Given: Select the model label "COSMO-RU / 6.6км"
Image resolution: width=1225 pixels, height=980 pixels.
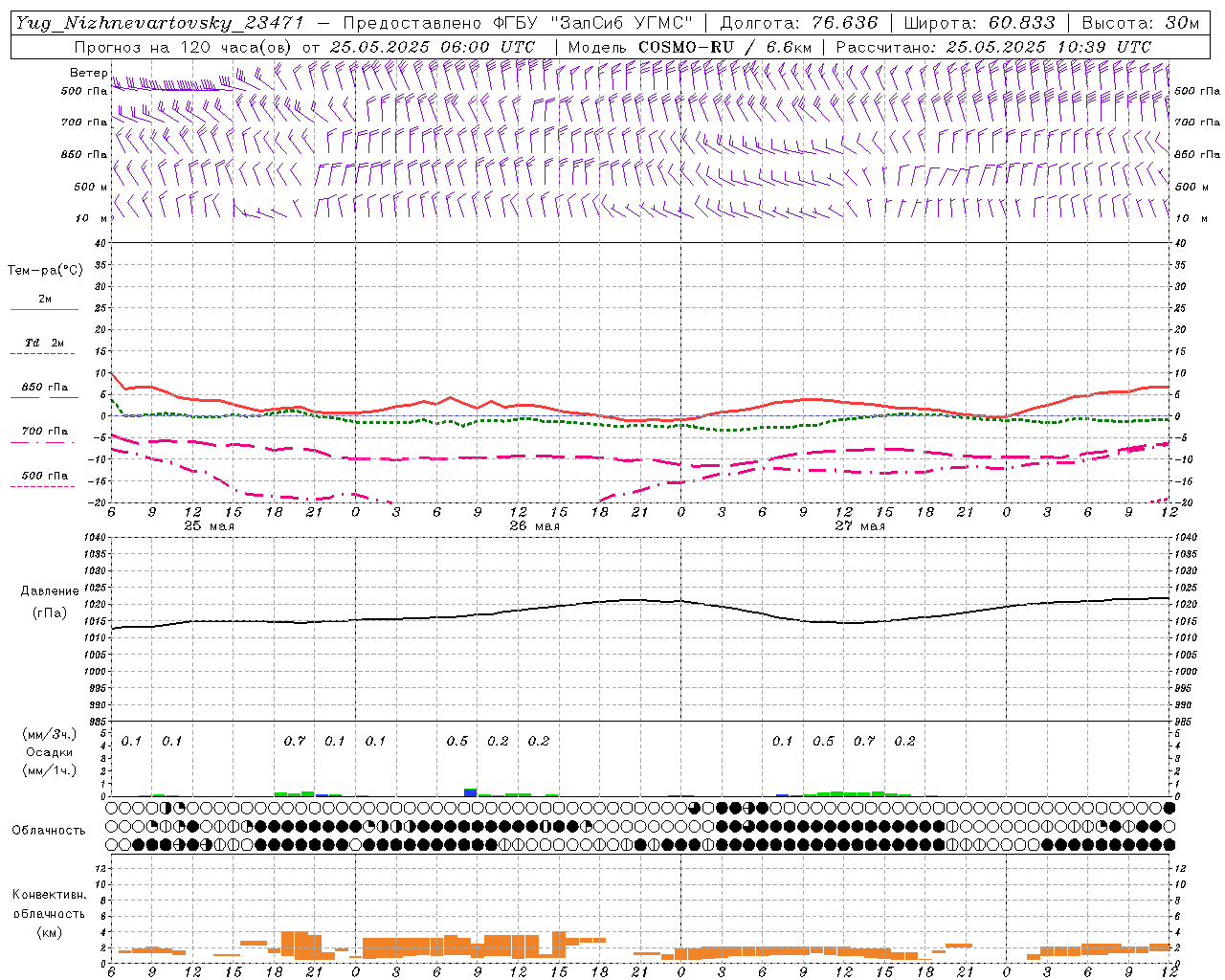Looking at the screenshot, I should (724, 47).
